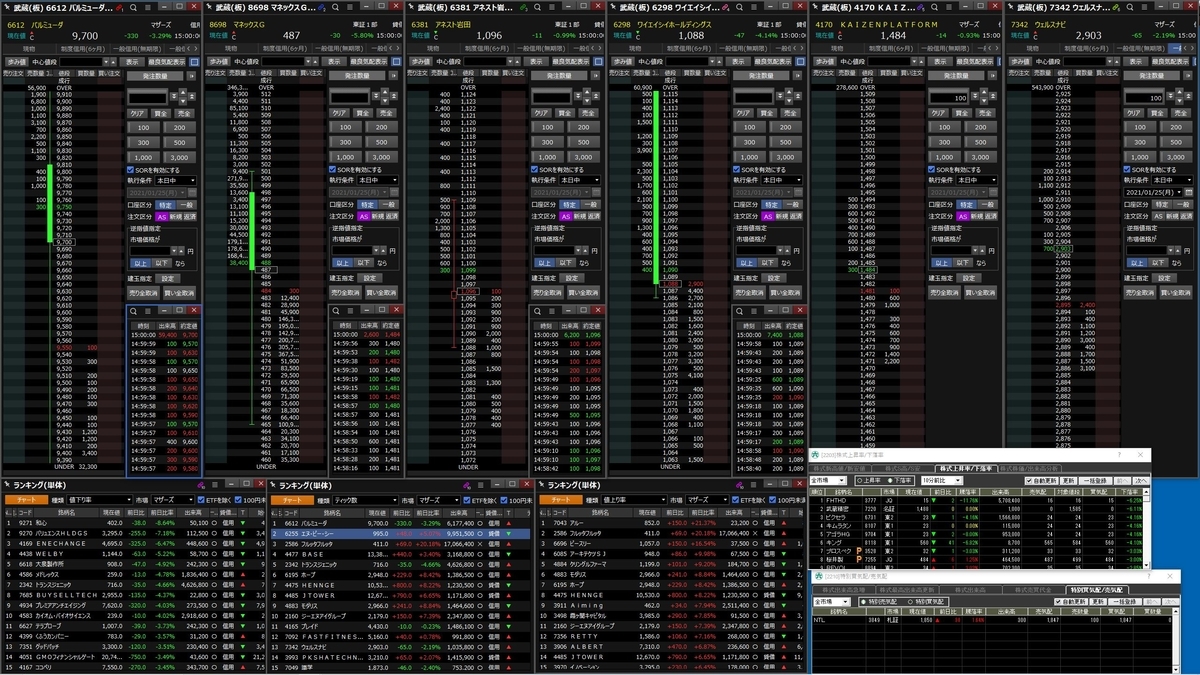
Task: Open the 10分前比 dropdown
Action: tap(942, 481)
